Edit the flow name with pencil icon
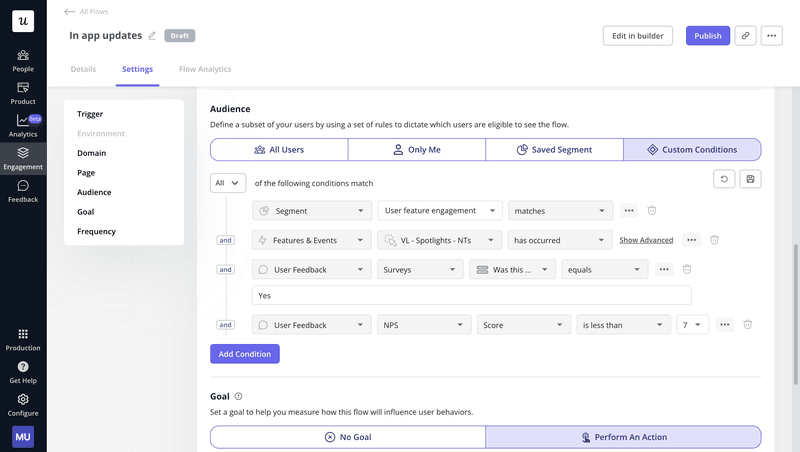This screenshot has height=452, width=800. pyautogui.click(x=152, y=36)
